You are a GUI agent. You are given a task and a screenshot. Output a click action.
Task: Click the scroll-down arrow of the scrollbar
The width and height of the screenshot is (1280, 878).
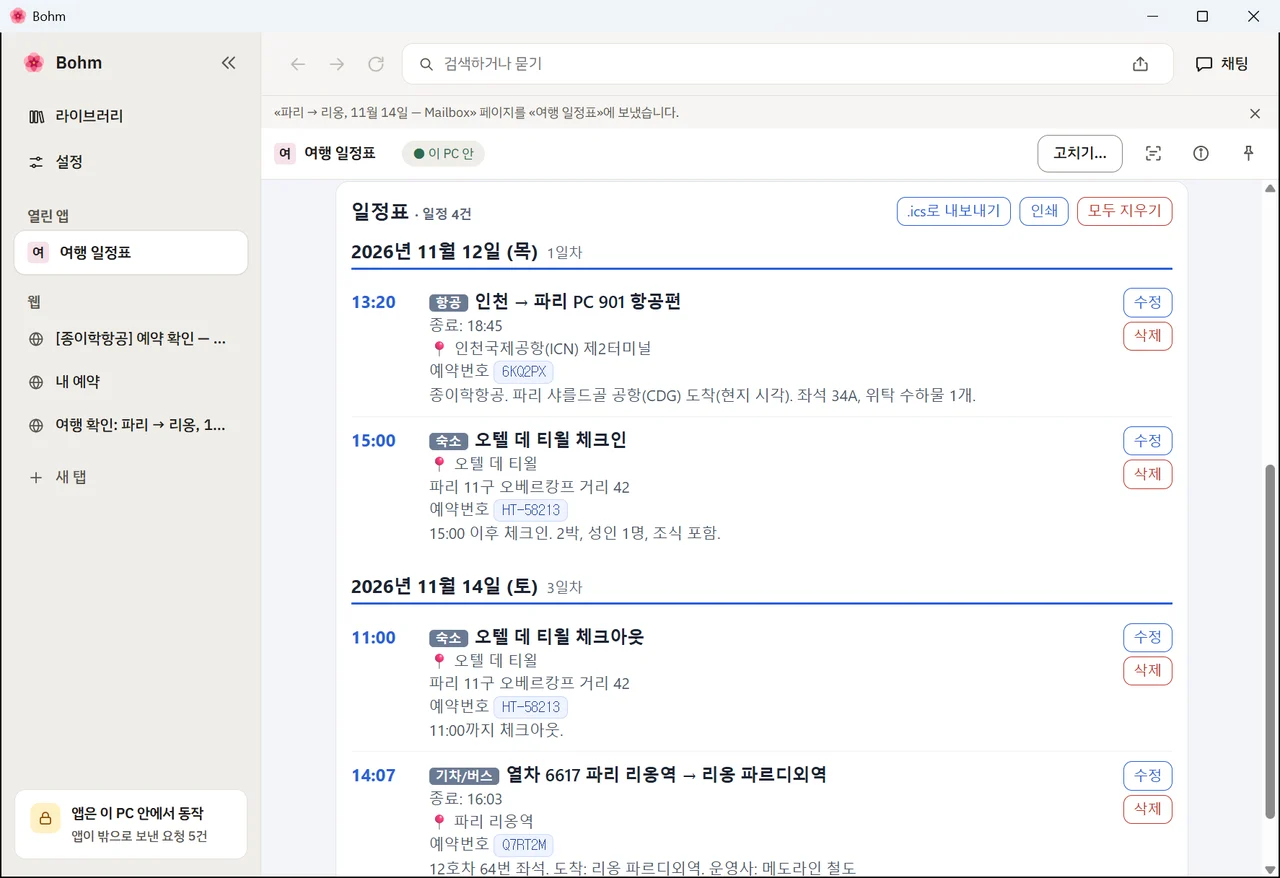coord(1271,869)
